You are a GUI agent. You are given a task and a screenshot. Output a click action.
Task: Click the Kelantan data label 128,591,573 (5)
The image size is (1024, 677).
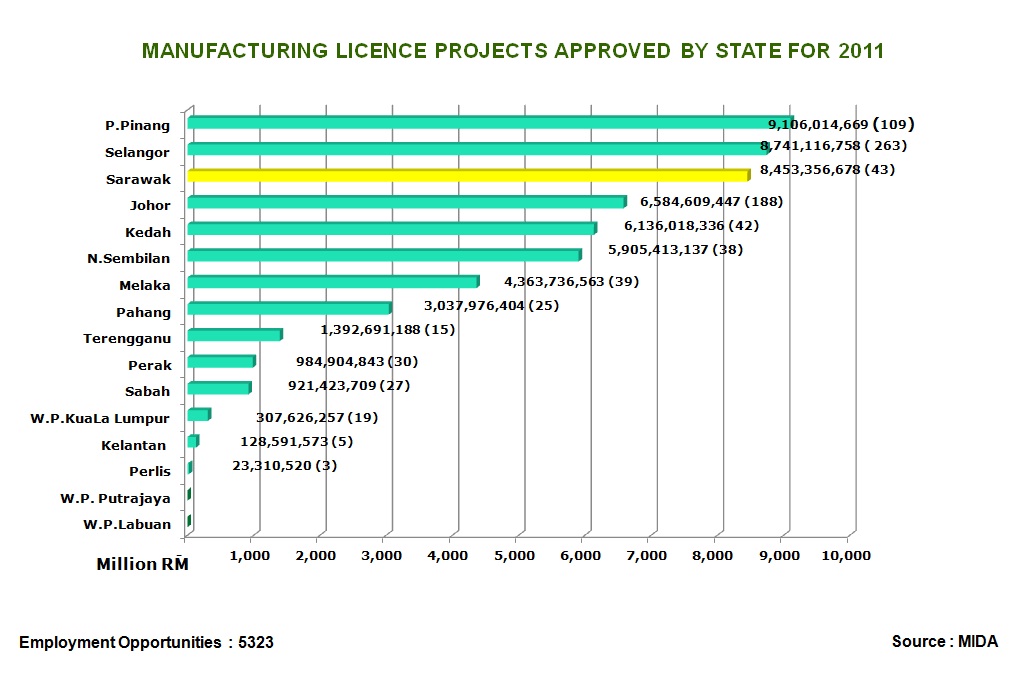[296, 441]
